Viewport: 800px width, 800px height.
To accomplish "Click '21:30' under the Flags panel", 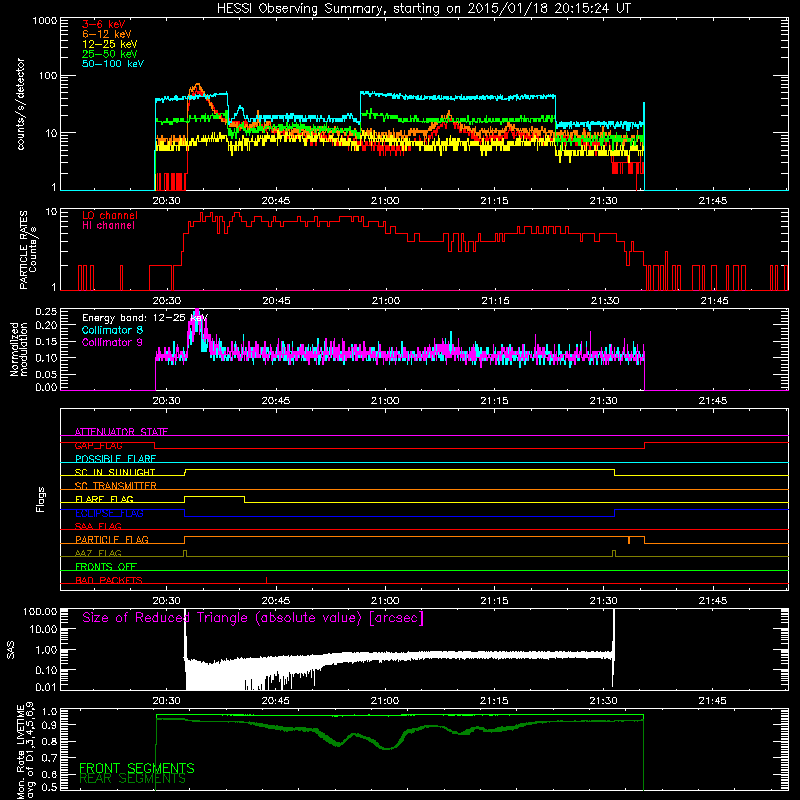I will 604,601.
